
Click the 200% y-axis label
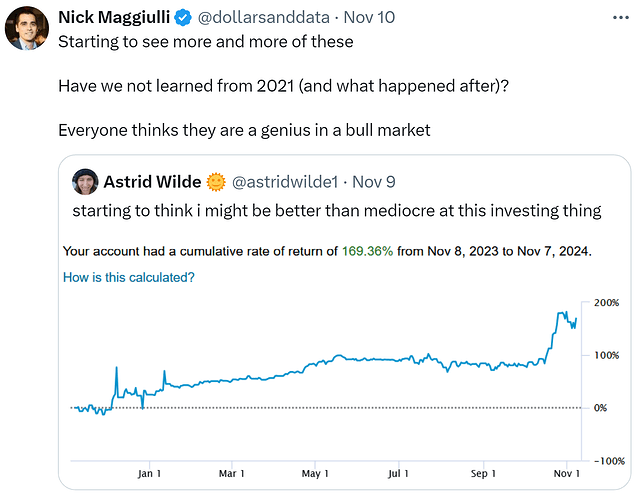[607, 303]
